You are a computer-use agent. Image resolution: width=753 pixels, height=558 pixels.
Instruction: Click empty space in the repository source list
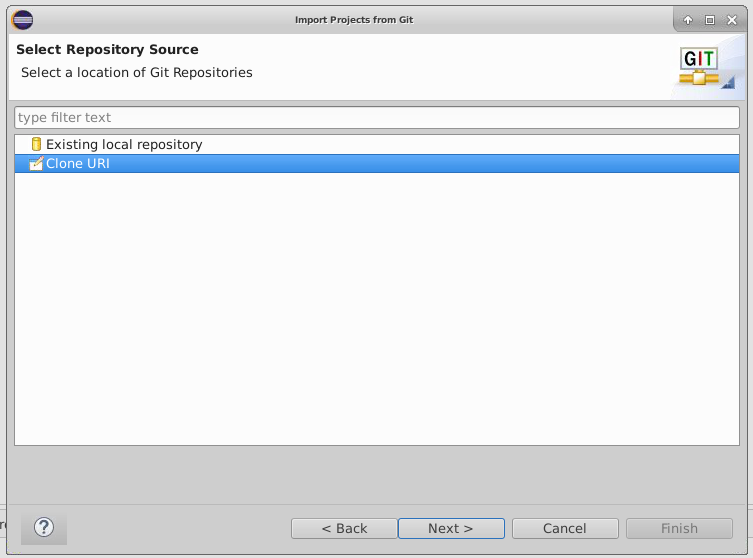coord(376,310)
